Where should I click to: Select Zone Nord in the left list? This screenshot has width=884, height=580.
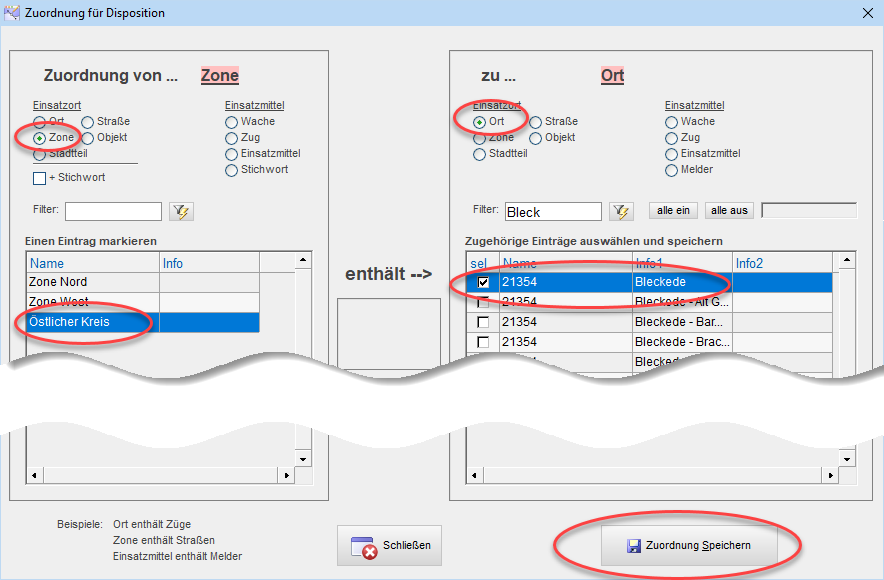(x=58, y=282)
